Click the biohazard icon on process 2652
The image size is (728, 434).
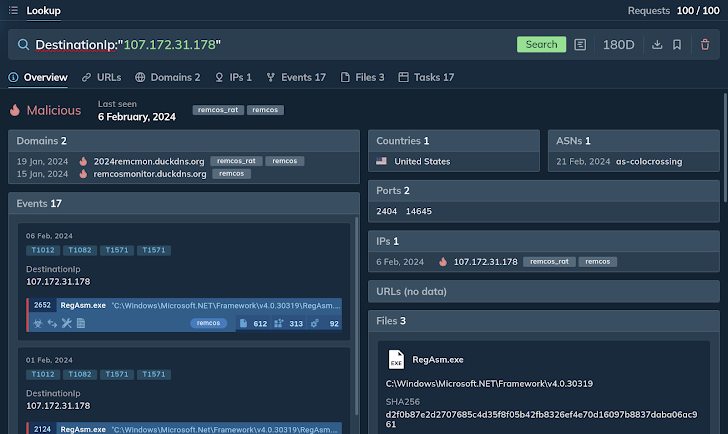pos(37,323)
